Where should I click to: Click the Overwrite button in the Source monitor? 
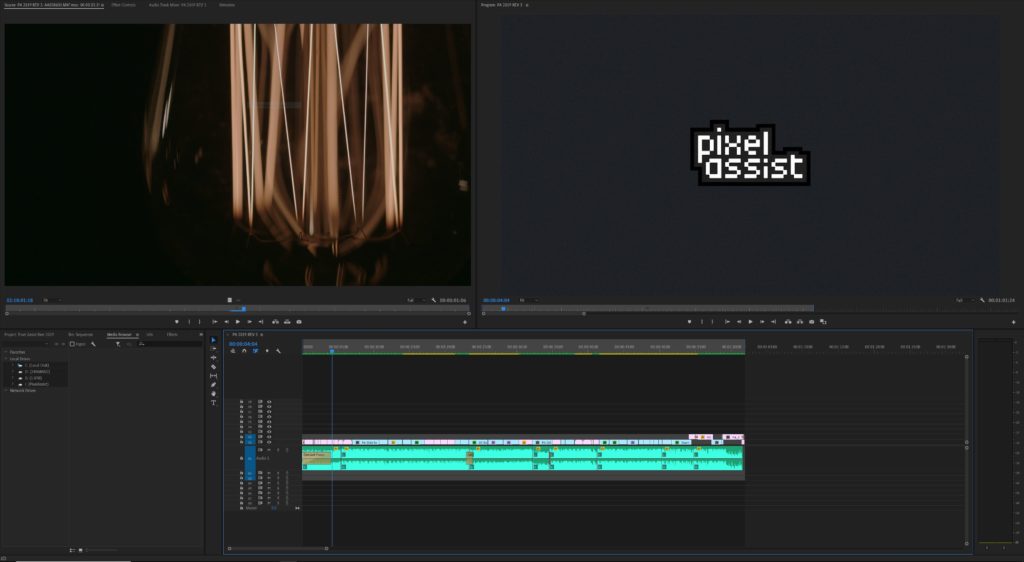click(x=287, y=322)
